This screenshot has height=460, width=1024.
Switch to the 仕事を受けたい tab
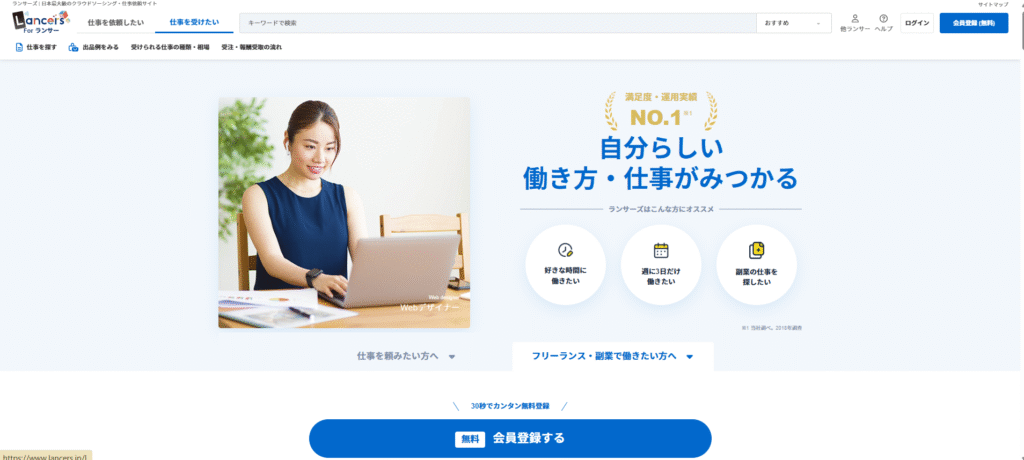point(194,23)
